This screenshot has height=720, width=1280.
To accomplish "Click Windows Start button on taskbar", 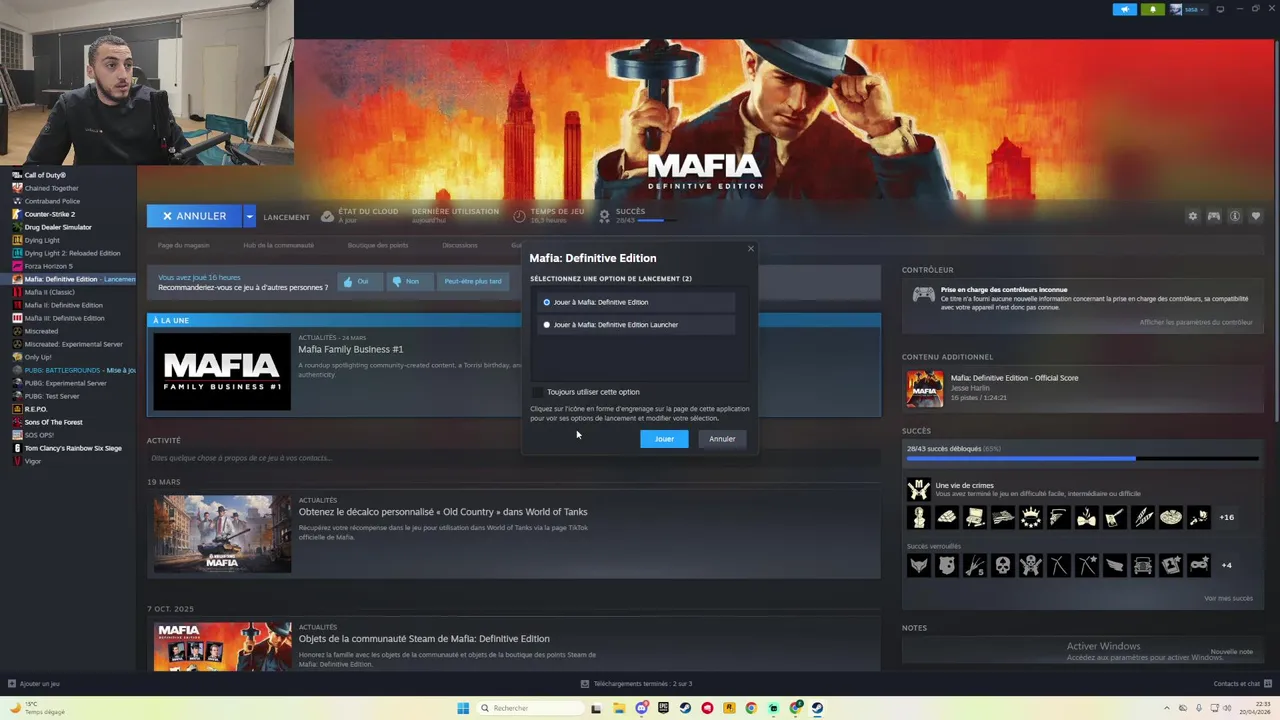I will (463, 708).
